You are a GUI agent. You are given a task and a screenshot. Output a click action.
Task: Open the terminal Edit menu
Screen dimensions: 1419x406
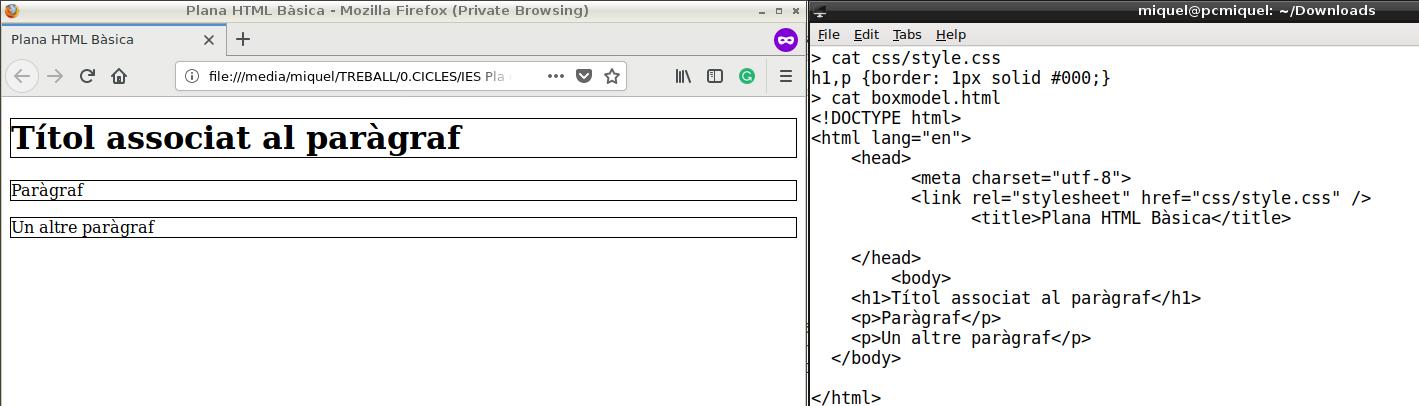click(x=866, y=34)
